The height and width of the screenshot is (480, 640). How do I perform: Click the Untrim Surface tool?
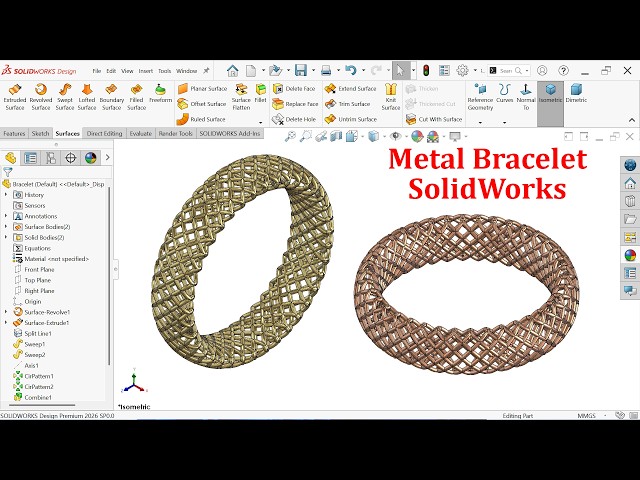(x=351, y=119)
